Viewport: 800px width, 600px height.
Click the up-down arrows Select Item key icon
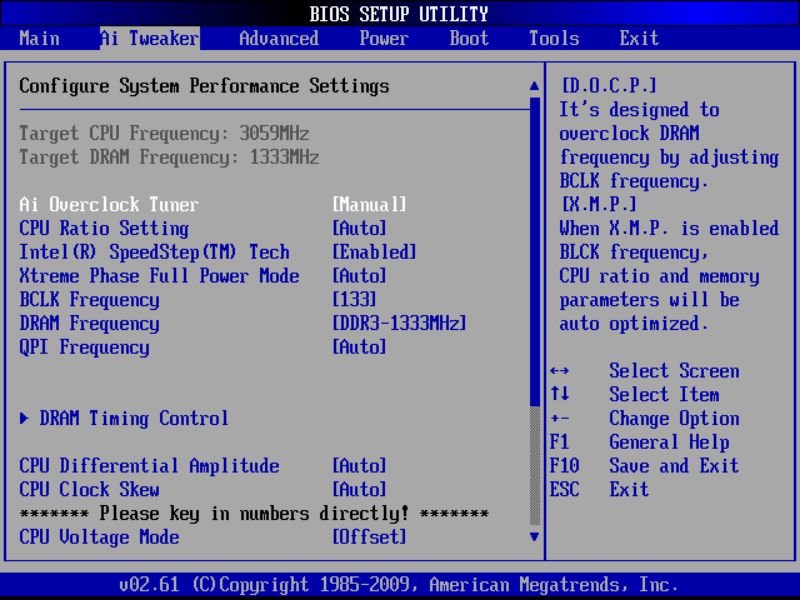[x=560, y=394]
